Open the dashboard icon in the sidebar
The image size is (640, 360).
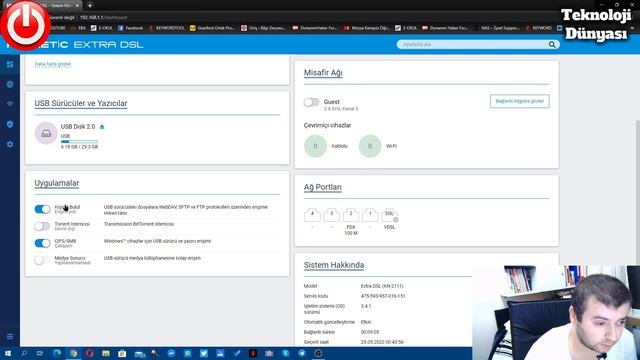pyautogui.click(x=10, y=64)
